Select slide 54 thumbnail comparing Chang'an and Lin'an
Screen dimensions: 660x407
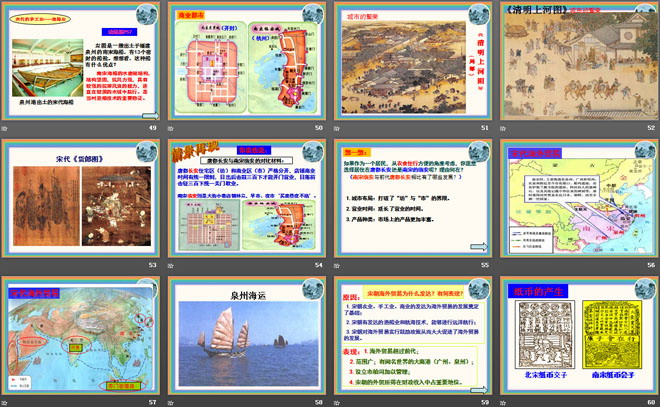click(247, 199)
